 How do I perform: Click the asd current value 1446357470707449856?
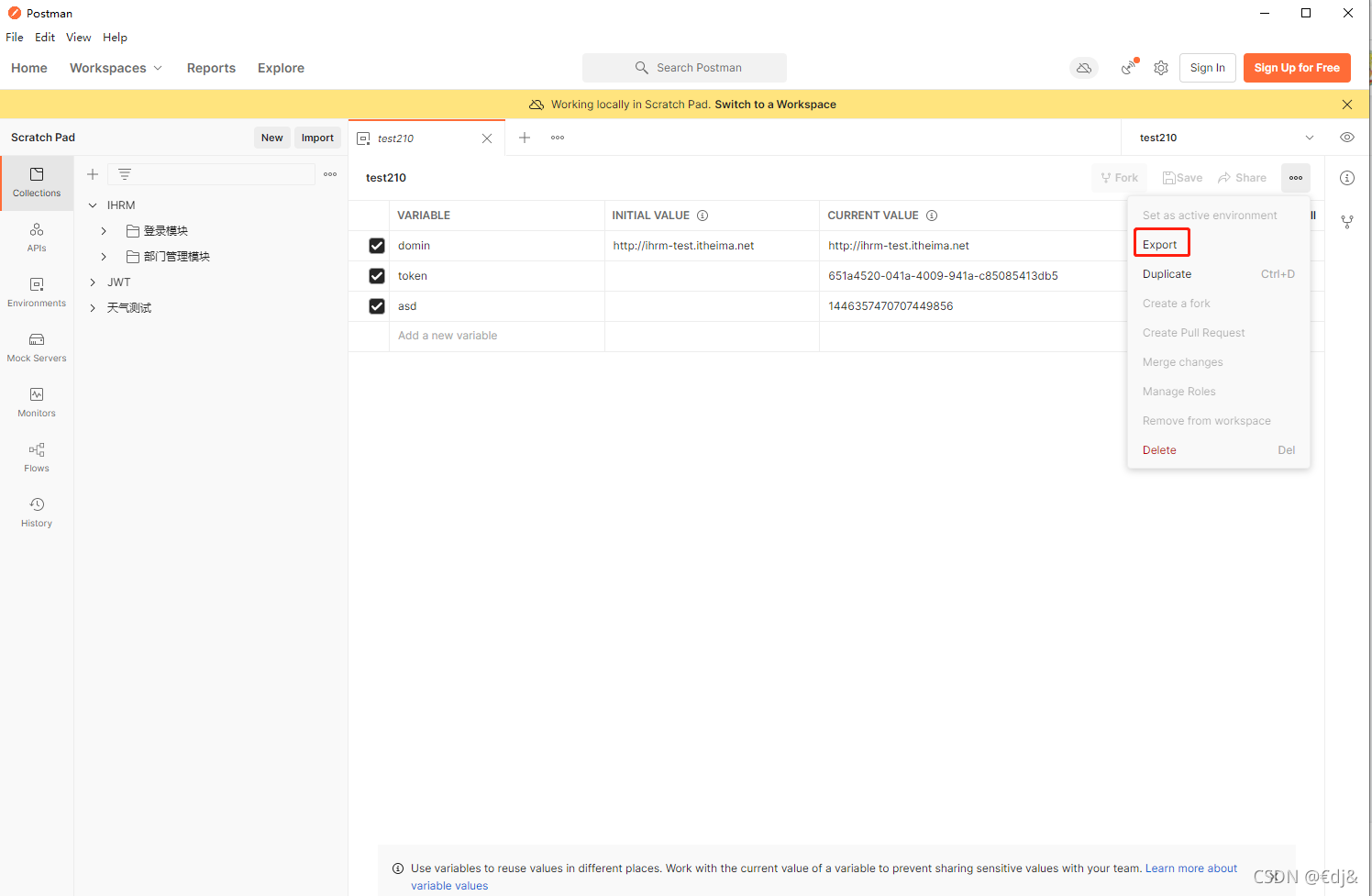891,306
